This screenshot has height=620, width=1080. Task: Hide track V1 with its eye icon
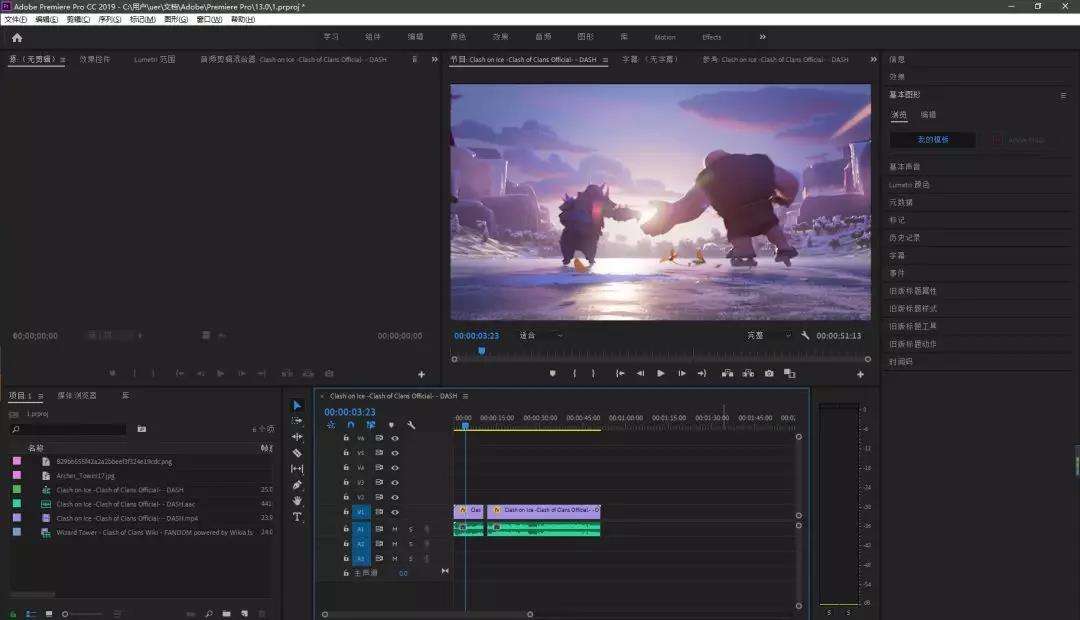point(395,511)
